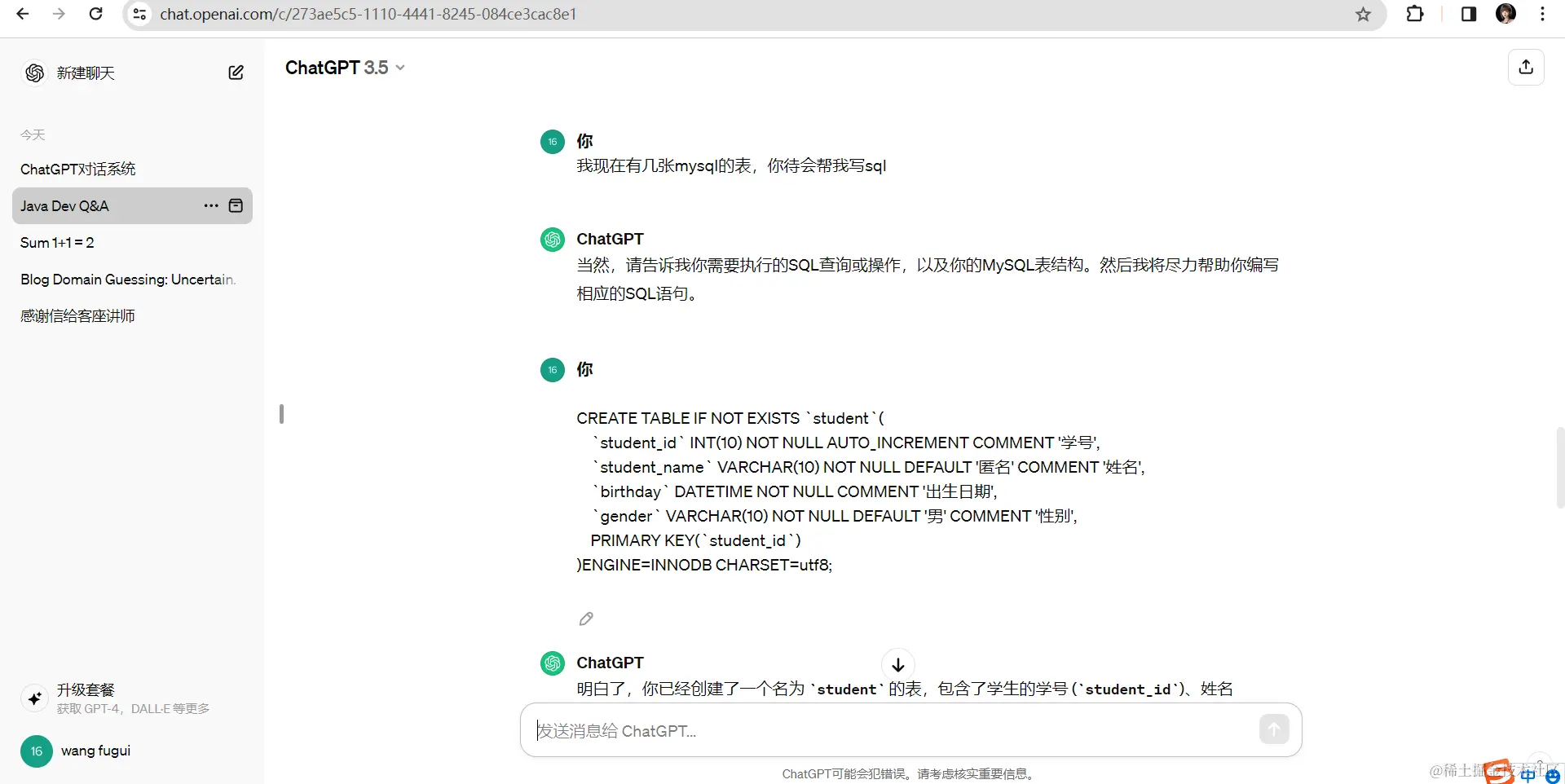
Task: Click the sparkle upgrade plan icon
Action: click(x=35, y=698)
